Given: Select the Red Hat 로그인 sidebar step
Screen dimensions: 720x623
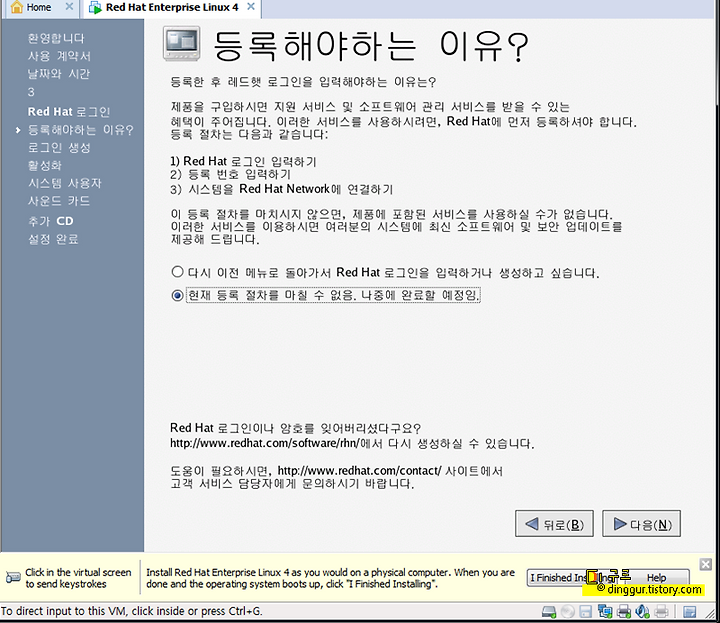Looking at the screenshot, I should click(69, 112).
